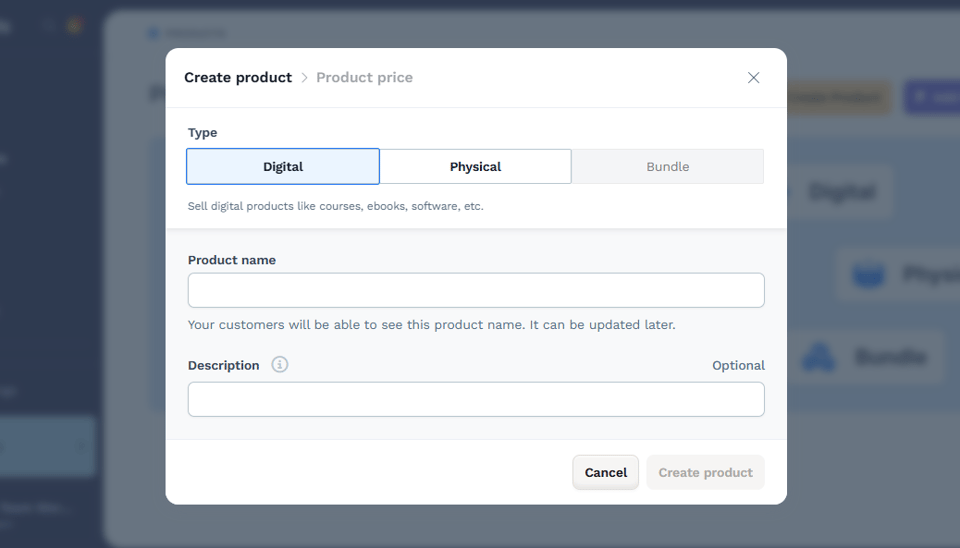Viewport: 960px width, 548px height.
Task: Select the Physical product type
Action: 475,167
